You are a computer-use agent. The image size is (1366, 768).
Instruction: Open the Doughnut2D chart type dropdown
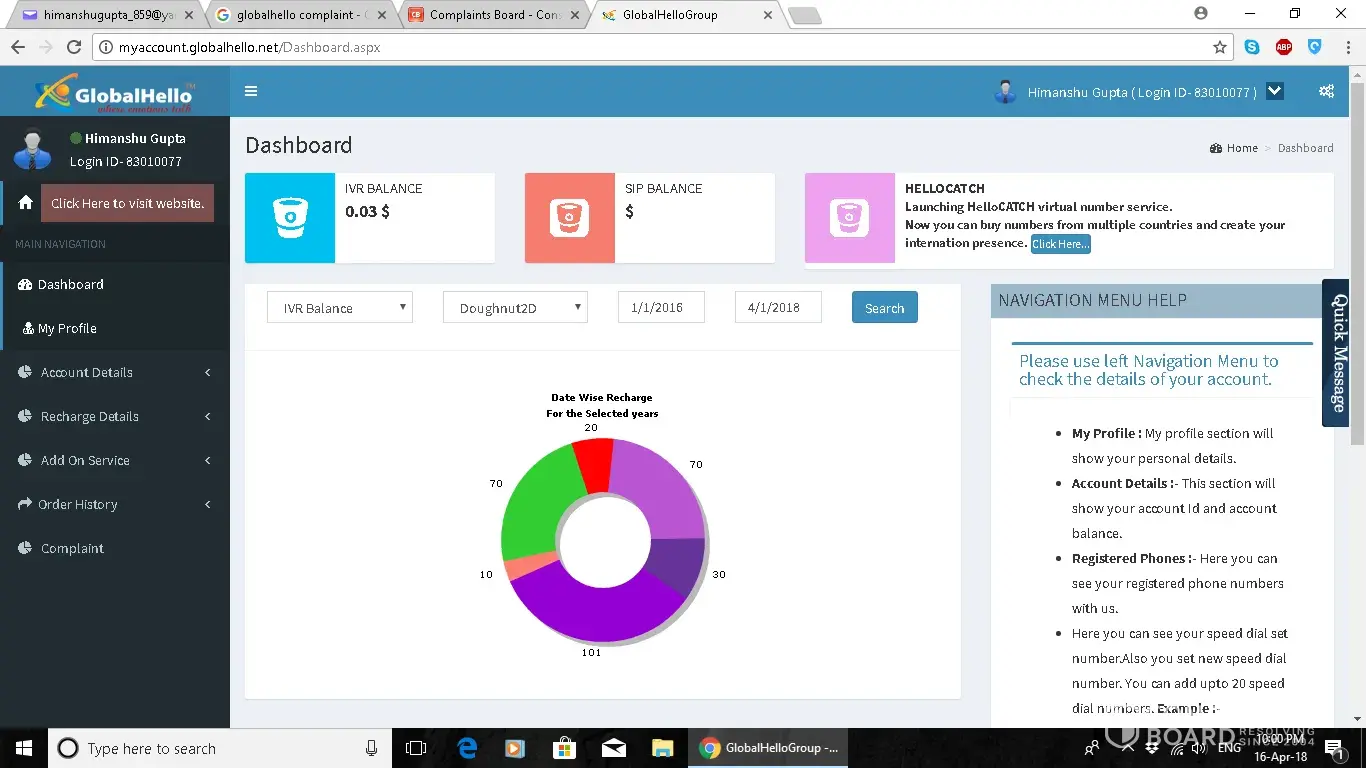(515, 308)
